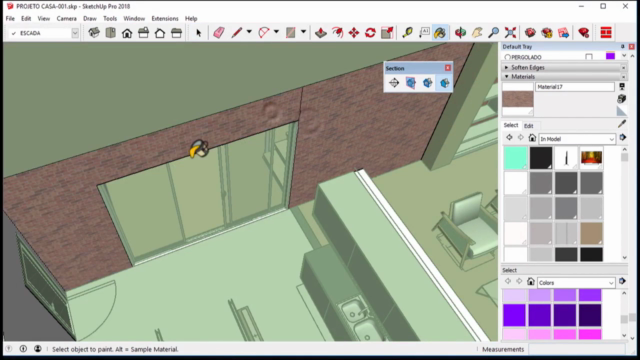Go back in upper materials browser
The width and height of the screenshot is (640, 360).
click(509, 138)
